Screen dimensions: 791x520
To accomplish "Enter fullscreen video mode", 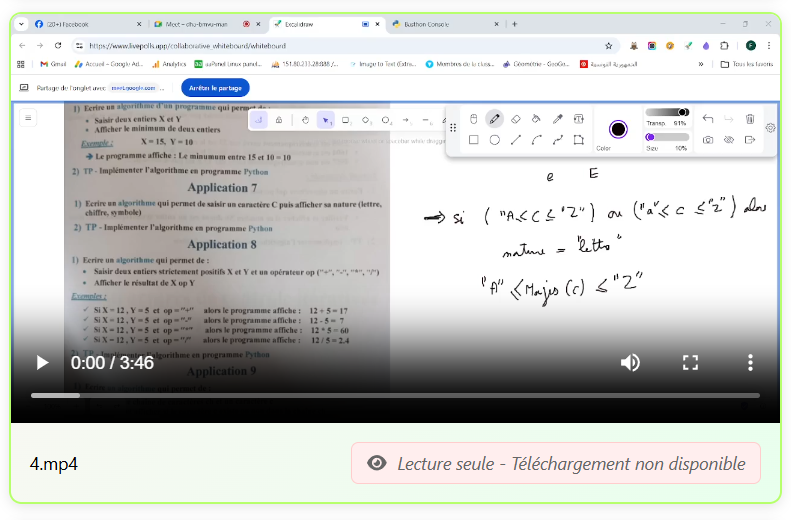I will pyautogui.click(x=690, y=363).
